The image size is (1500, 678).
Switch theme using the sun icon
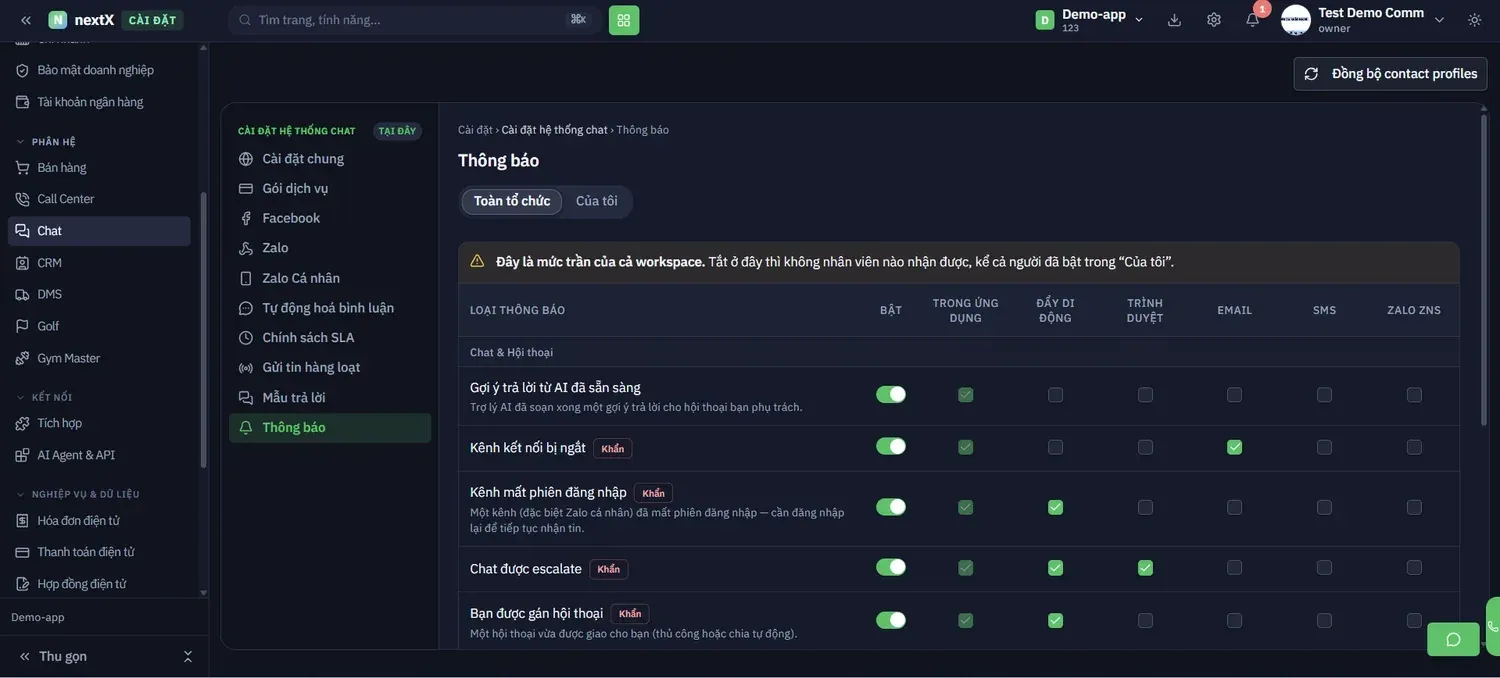[1475, 20]
